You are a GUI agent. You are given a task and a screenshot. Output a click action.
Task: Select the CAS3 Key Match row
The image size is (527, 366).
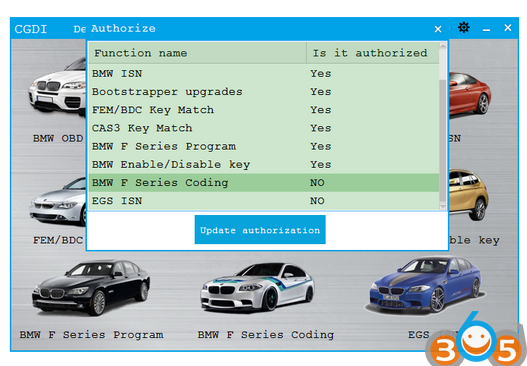click(x=264, y=128)
